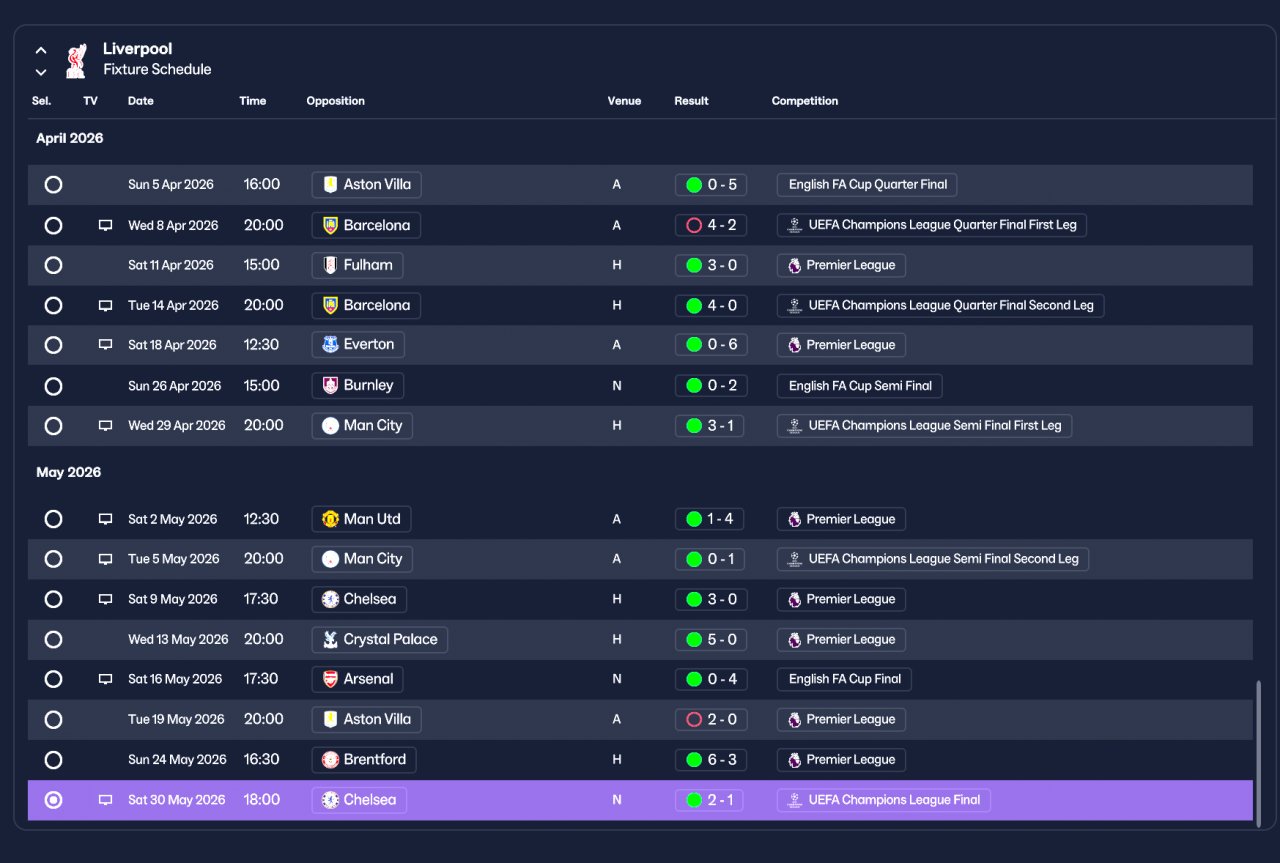Image resolution: width=1280 pixels, height=863 pixels.
Task: Open the 2 - 0 result at Aston Villa
Action: (x=710, y=719)
